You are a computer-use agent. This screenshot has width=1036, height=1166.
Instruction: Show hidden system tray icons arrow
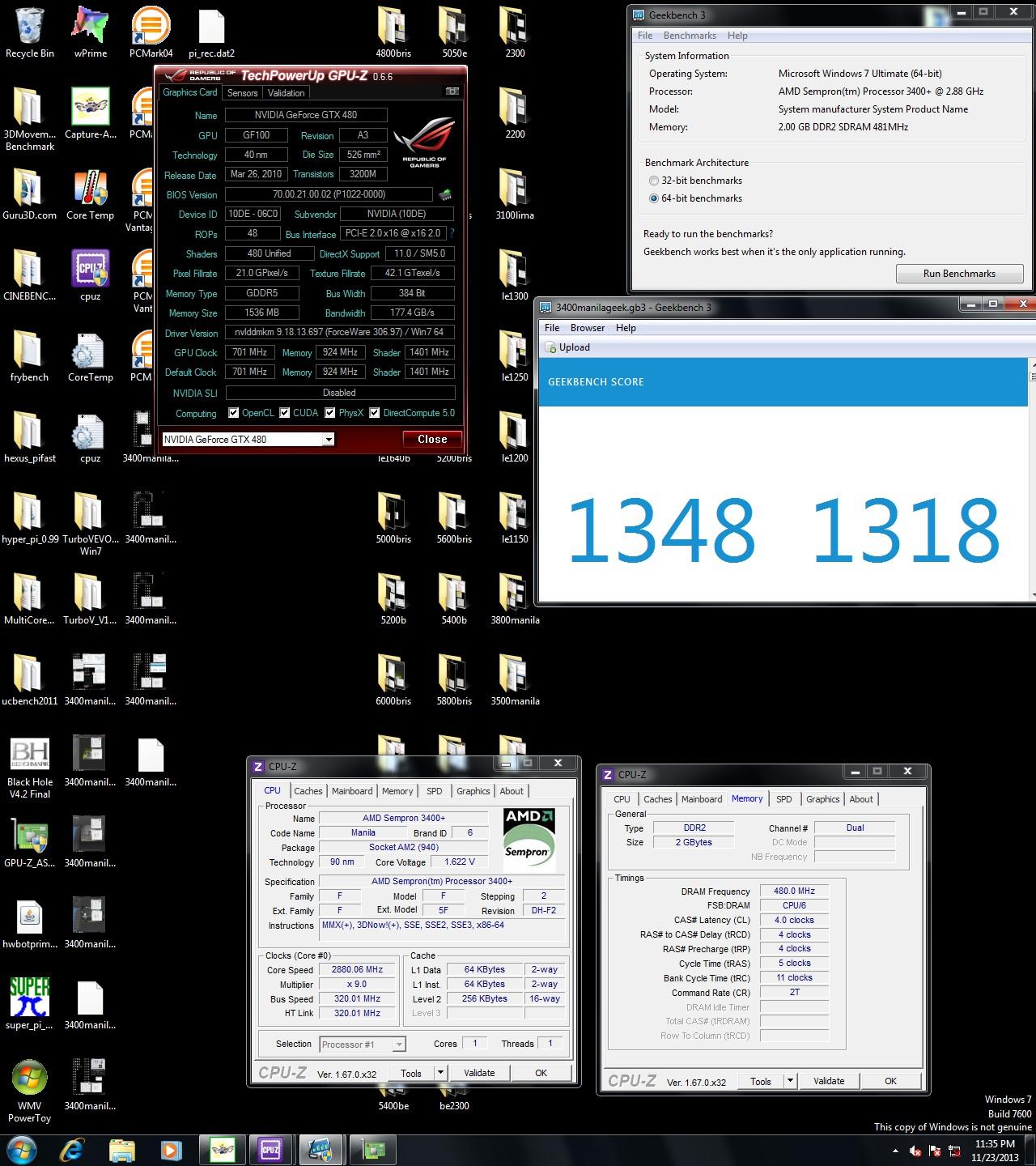click(895, 1151)
